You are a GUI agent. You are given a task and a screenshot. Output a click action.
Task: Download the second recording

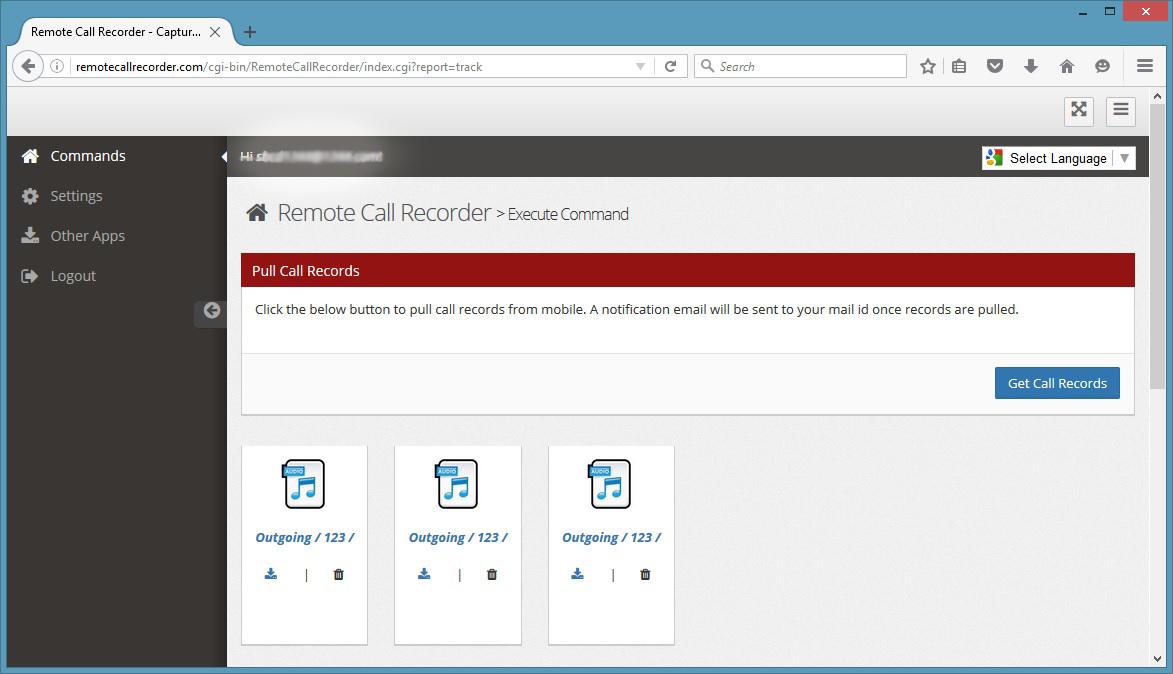point(424,574)
